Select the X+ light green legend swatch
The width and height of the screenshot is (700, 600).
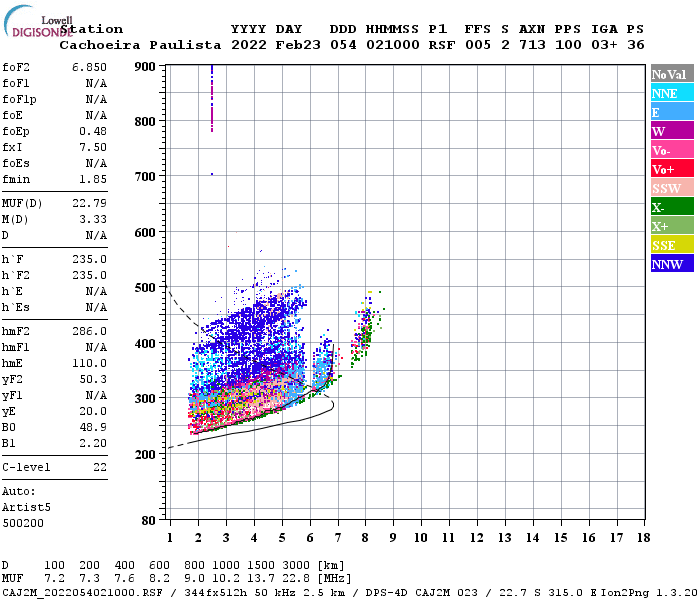coord(672,225)
